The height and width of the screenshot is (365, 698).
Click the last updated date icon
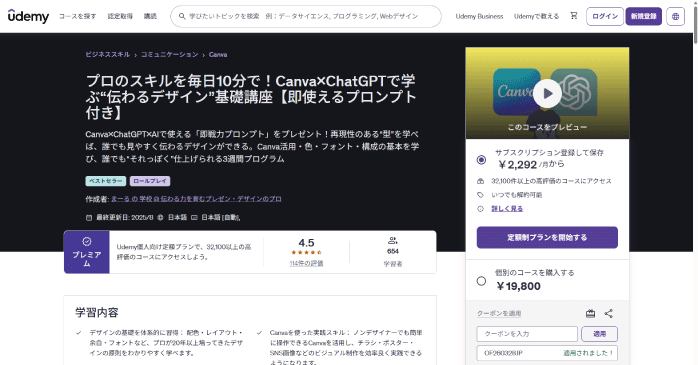click(x=89, y=218)
